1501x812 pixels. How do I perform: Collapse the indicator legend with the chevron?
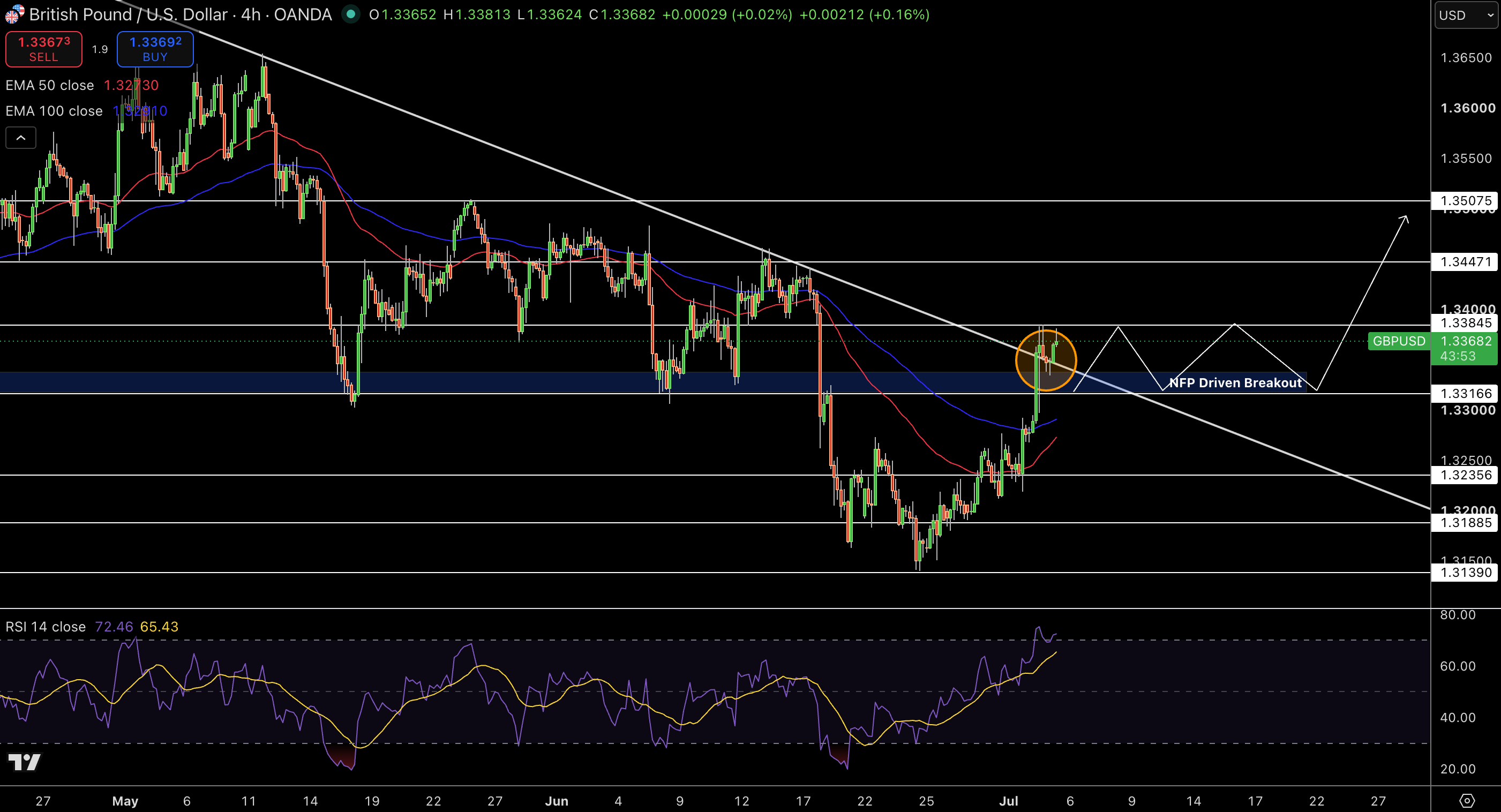point(20,138)
